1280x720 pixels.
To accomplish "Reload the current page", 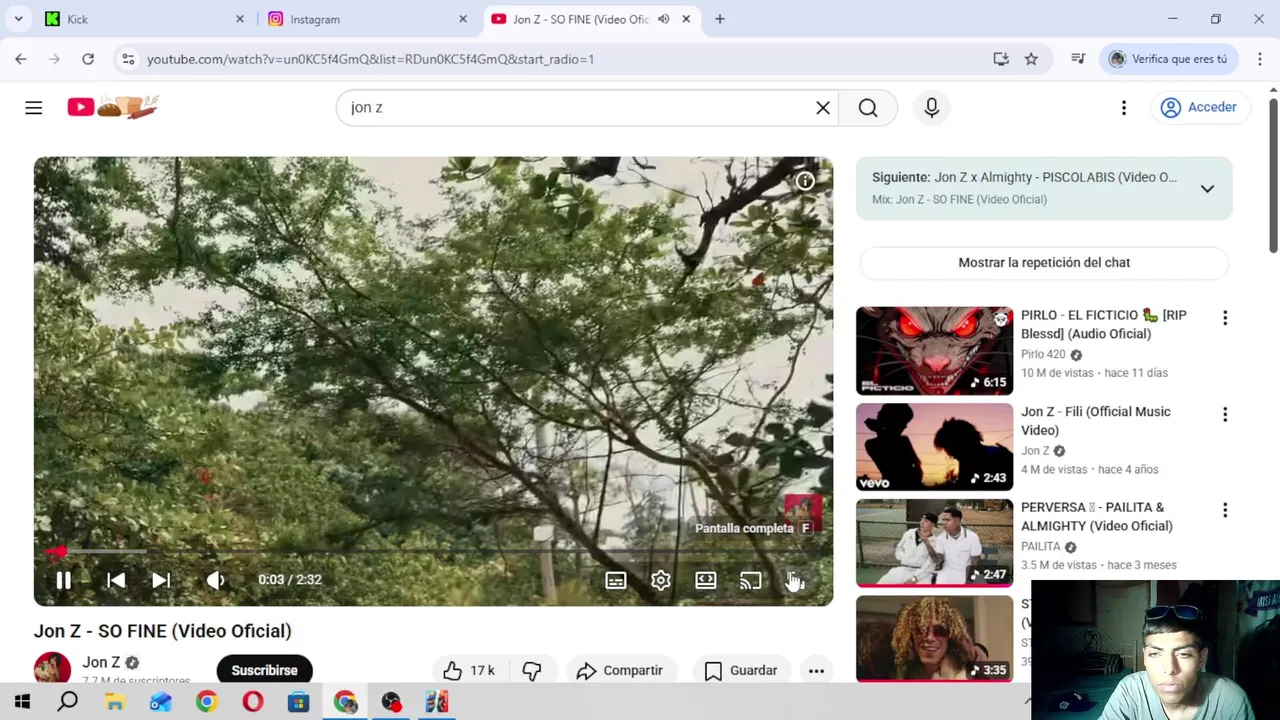I will (x=88, y=59).
